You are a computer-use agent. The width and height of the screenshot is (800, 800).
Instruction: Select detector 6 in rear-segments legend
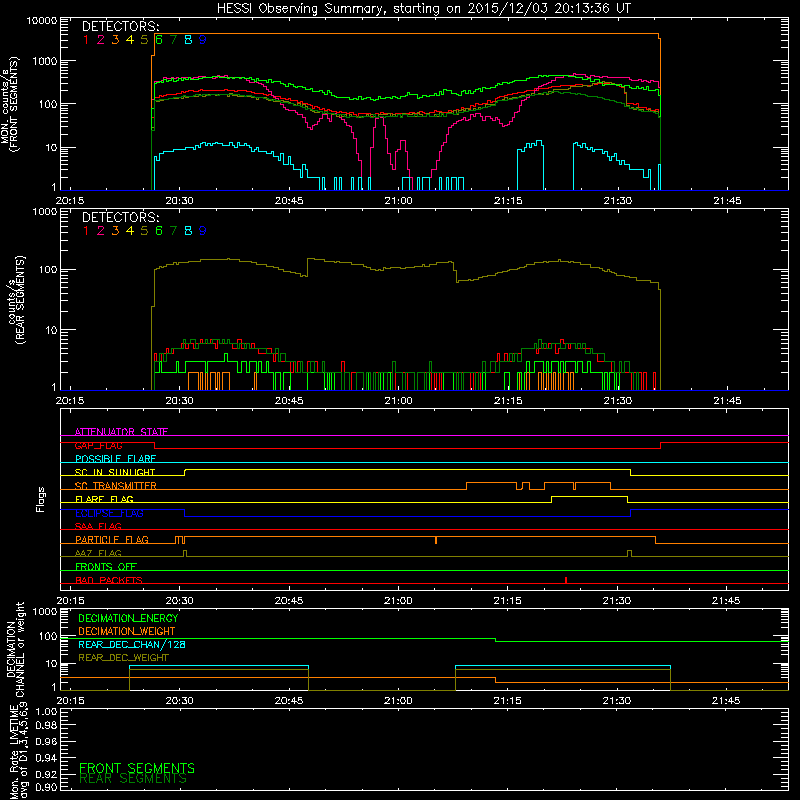tap(159, 231)
